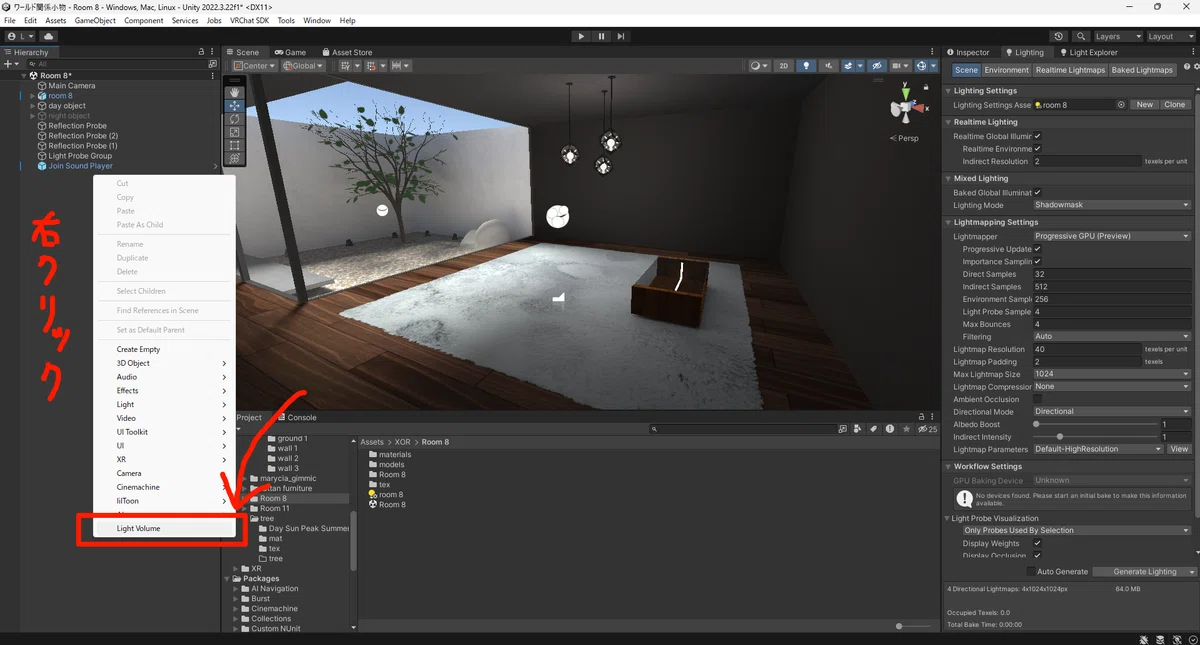The image size is (1200, 645).
Task: Toggle scene lighting bulb icon
Action: pyautogui.click(x=806, y=66)
